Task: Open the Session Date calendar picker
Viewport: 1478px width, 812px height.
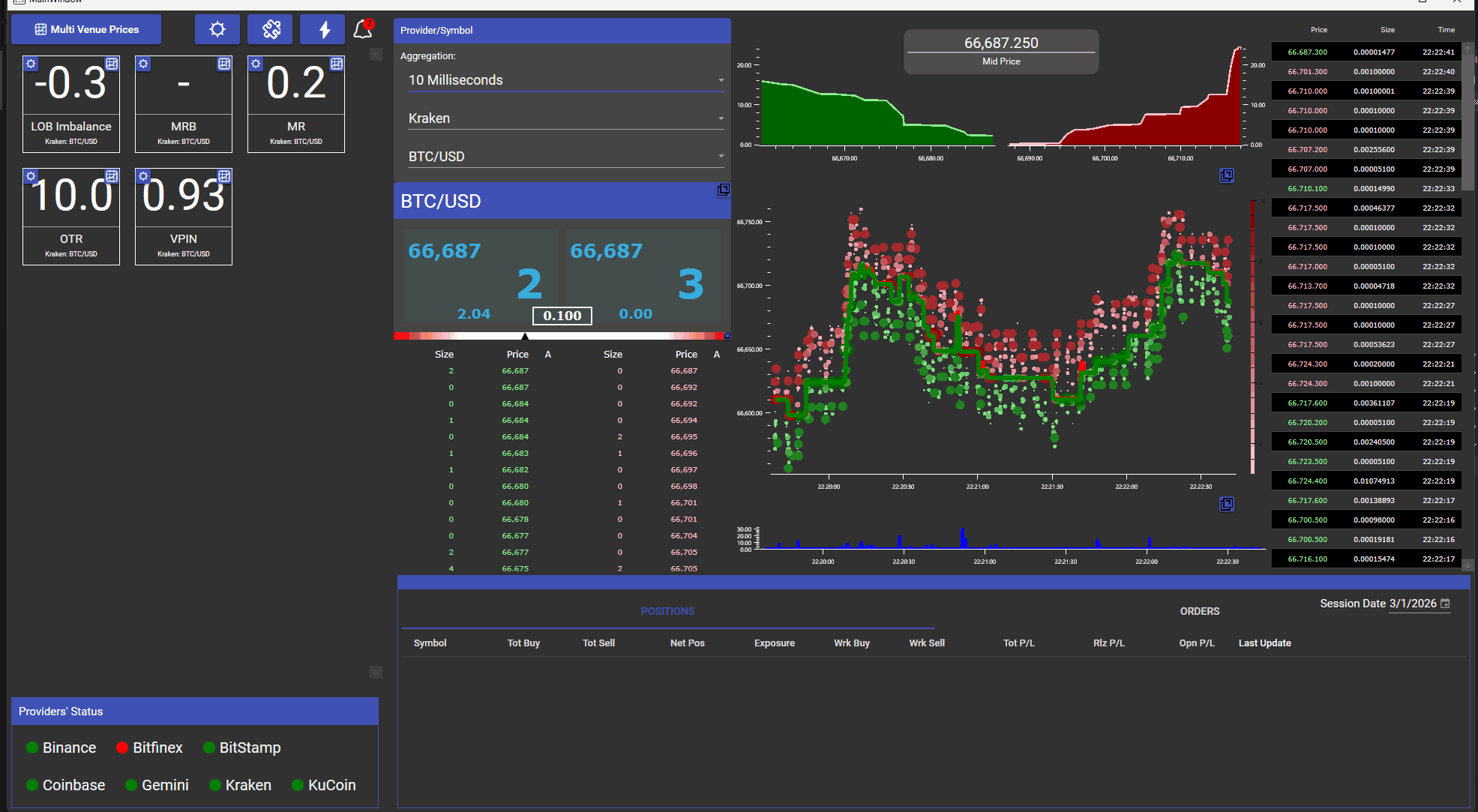Action: pyautogui.click(x=1446, y=604)
